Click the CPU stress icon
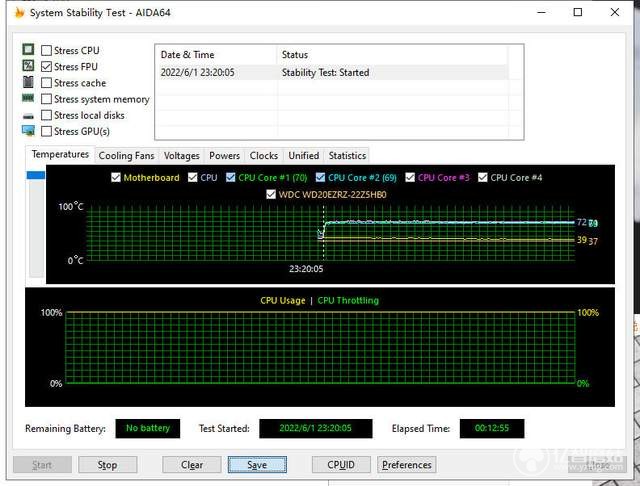Image resolution: width=640 pixels, height=486 pixels. (28, 49)
